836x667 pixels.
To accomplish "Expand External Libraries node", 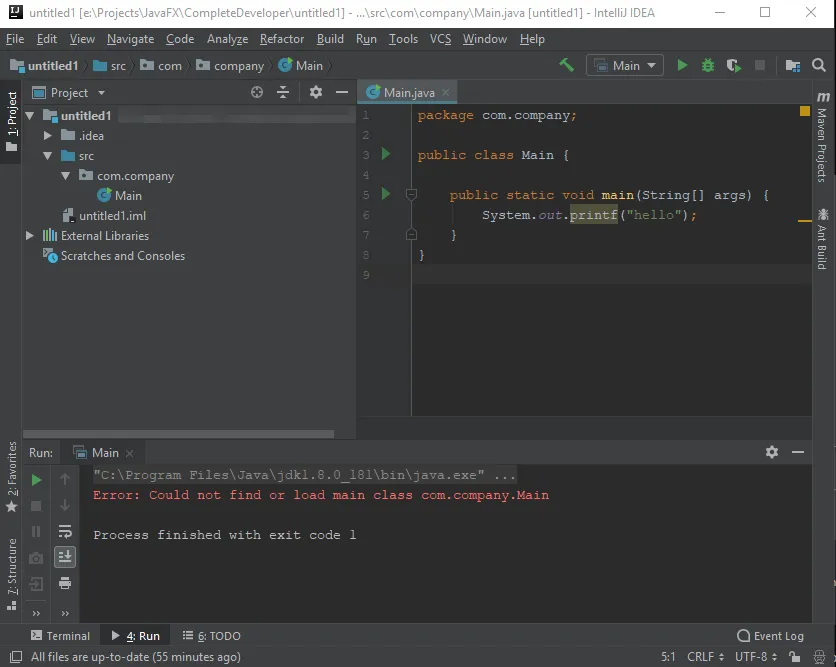I will pos(29,236).
